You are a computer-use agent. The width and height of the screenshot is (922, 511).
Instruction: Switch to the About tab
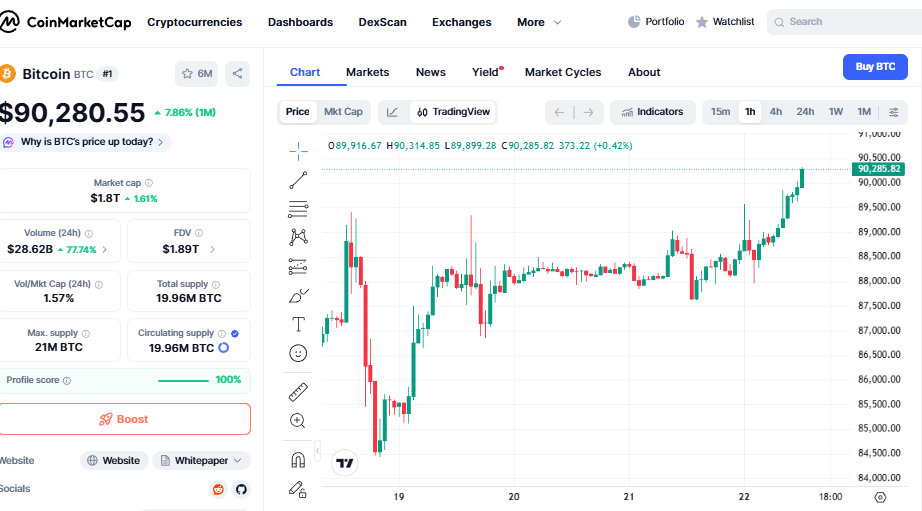pos(644,72)
